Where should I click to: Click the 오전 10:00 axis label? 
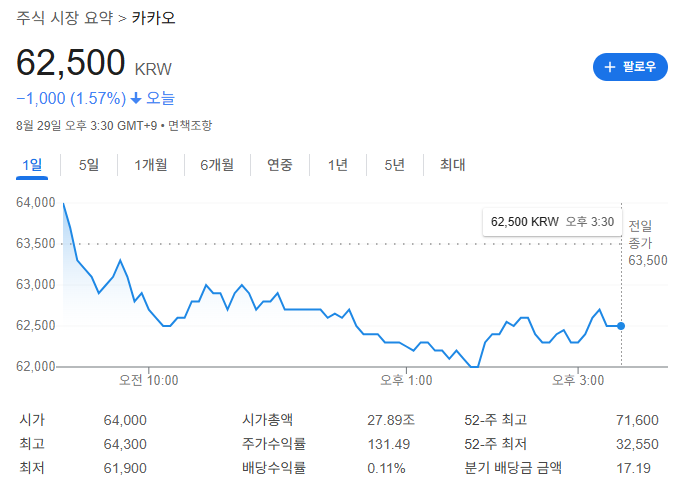(x=149, y=380)
